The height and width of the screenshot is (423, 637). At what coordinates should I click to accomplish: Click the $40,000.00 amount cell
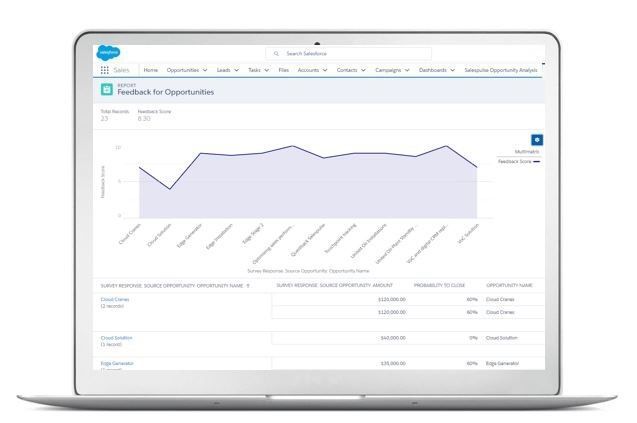click(x=393, y=338)
